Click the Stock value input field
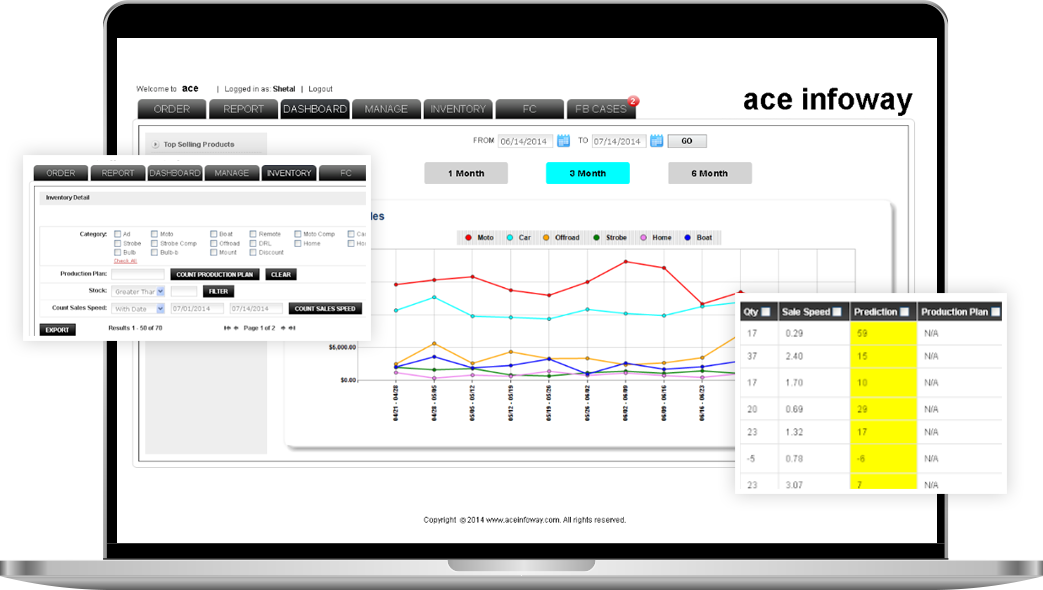 click(184, 291)
